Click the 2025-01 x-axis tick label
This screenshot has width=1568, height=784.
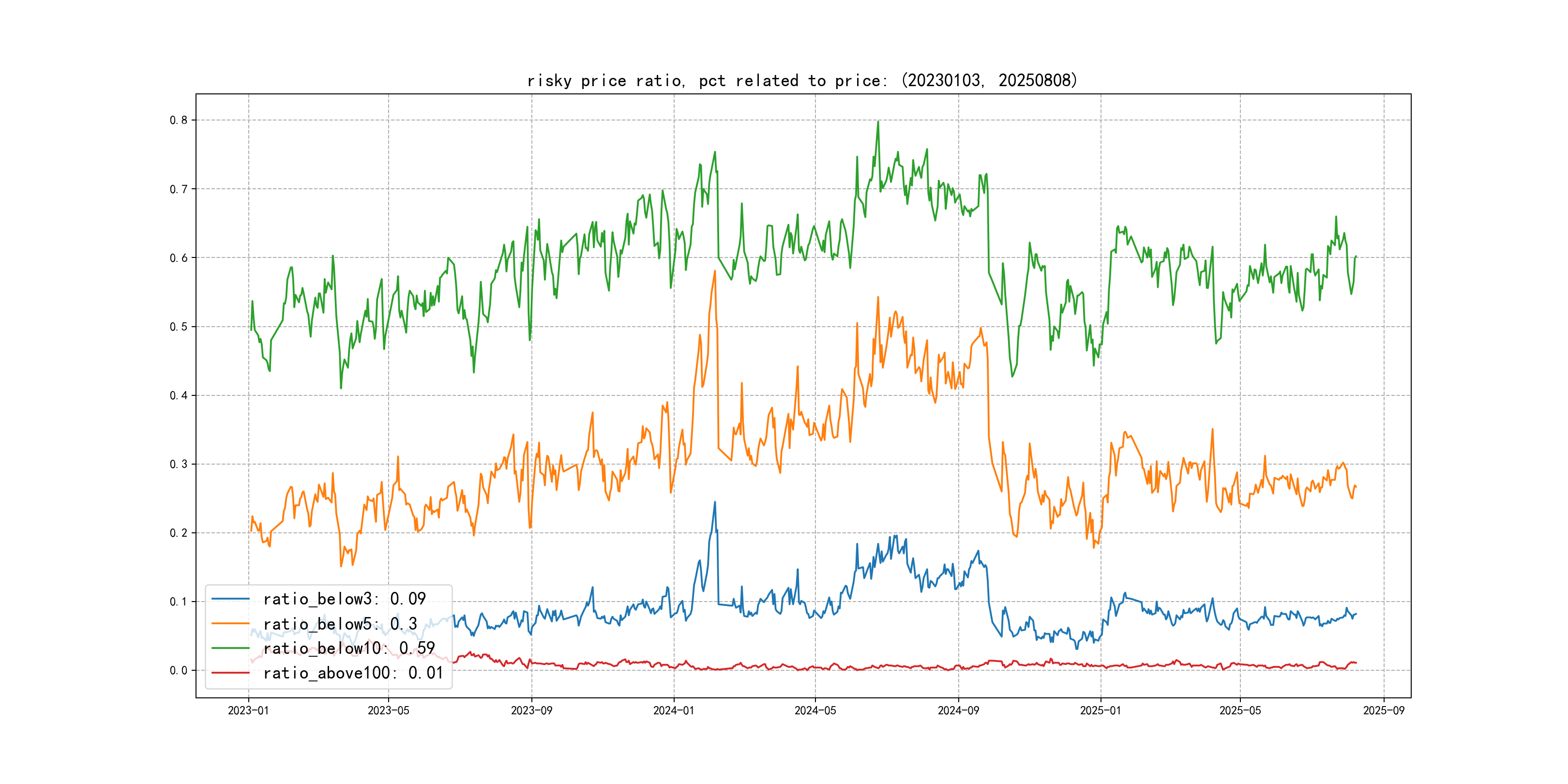click(x=1100, y=710)
